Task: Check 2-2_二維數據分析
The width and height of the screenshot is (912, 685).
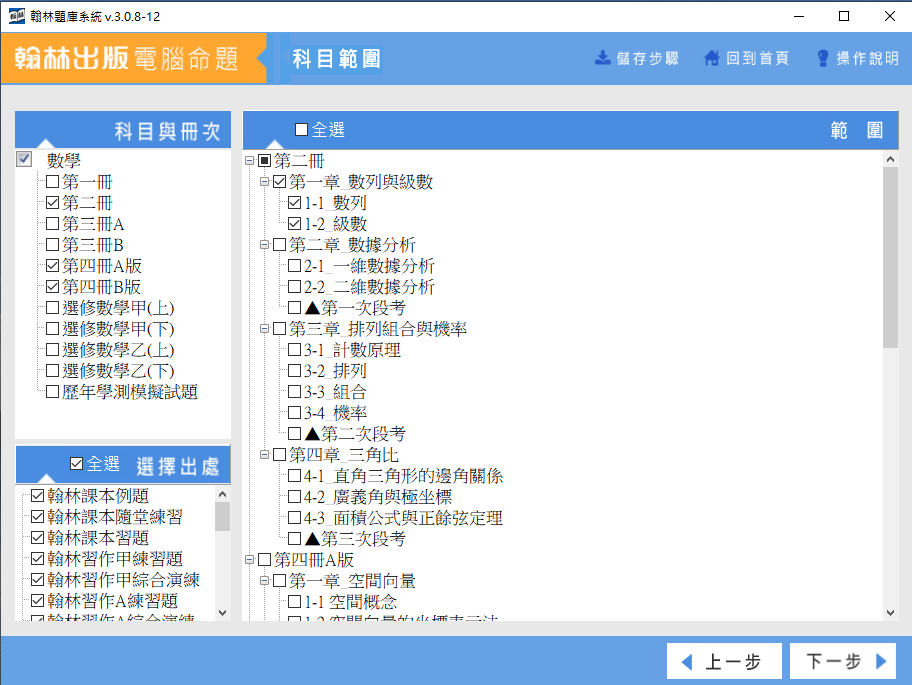Action: tap(294, 287)
